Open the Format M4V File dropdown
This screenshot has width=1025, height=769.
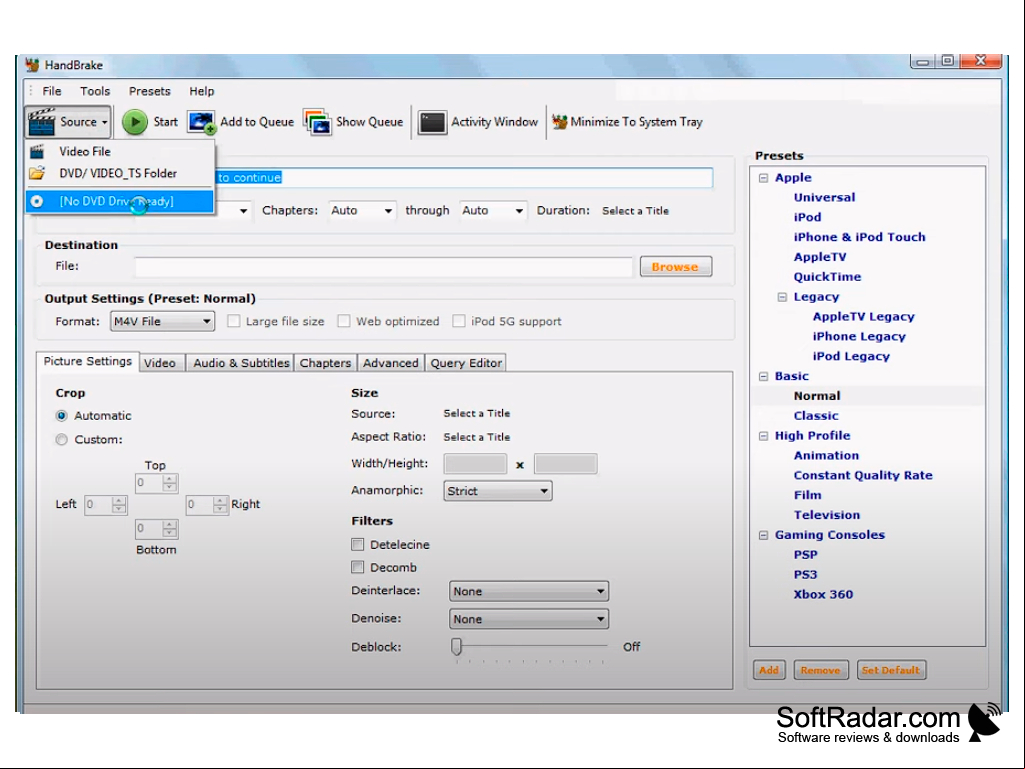pyautogui.click(x=162, y=321)
